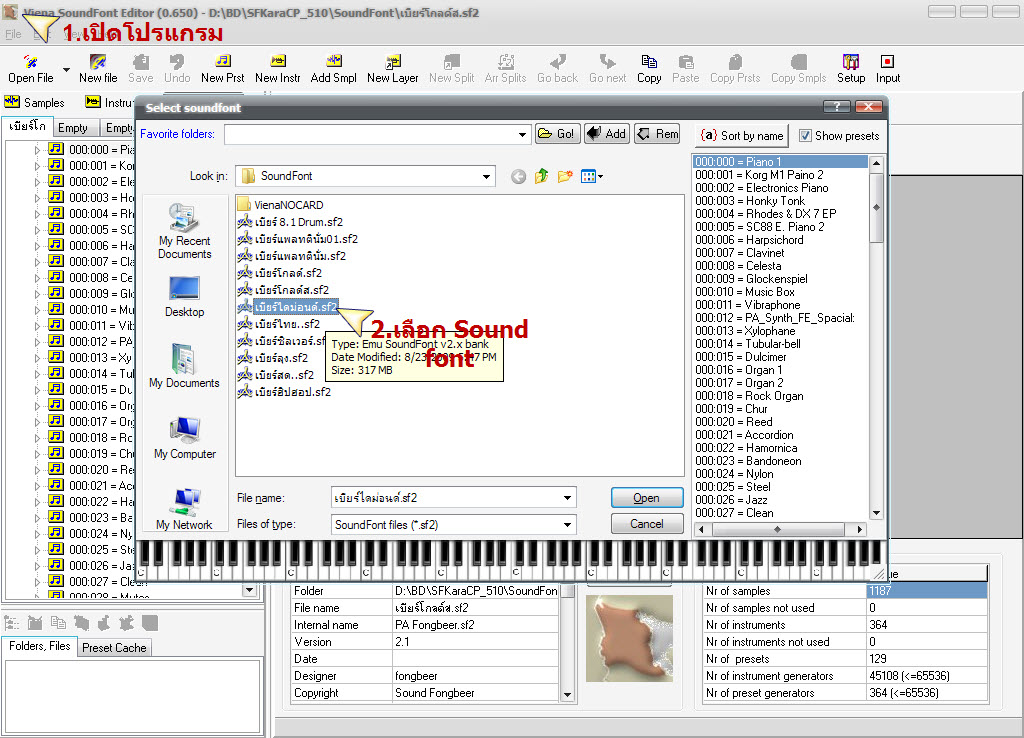Switch to the Samples view

(x=35, y=103)
